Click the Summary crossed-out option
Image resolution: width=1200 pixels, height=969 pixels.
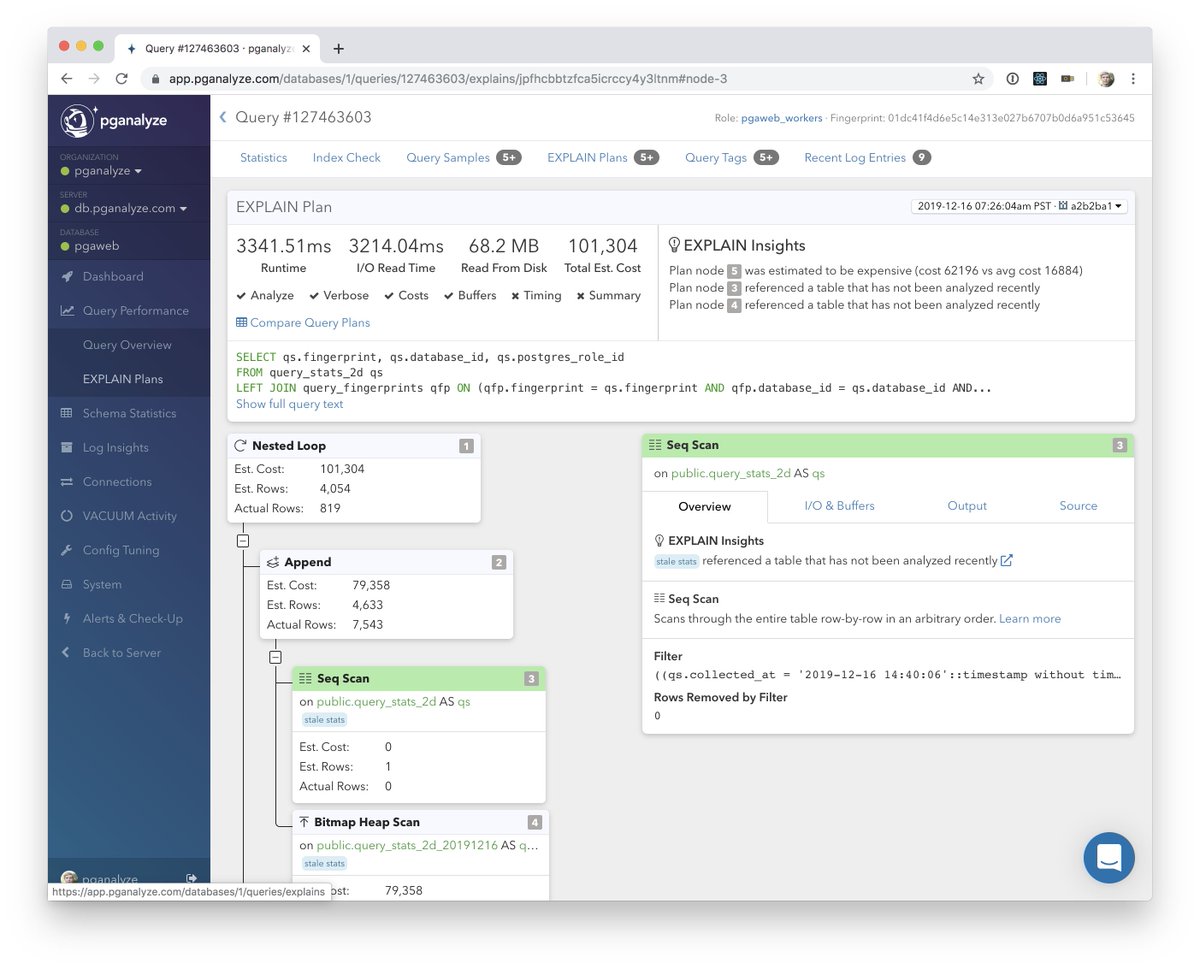[x=608, y=296]
